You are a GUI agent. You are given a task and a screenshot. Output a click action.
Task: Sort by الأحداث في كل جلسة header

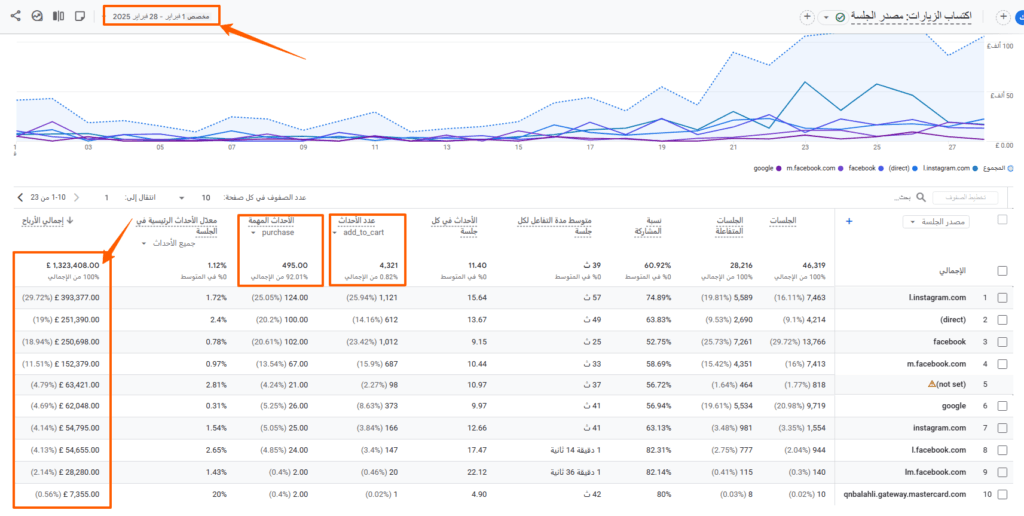(x=454, y=227)
